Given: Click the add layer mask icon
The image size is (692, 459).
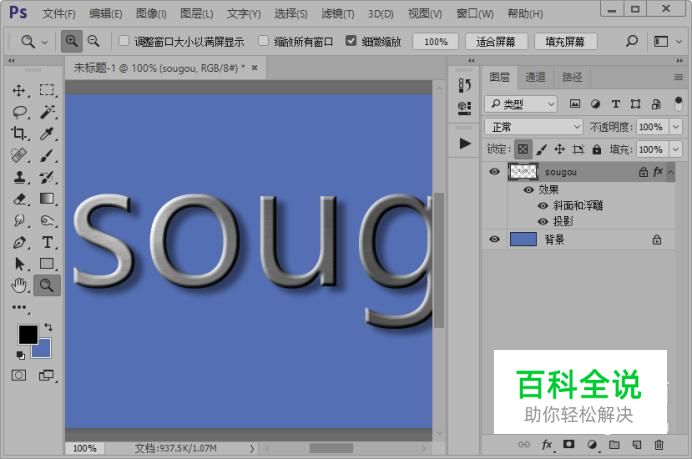Looking at the screenshot, I should [569, 444].
